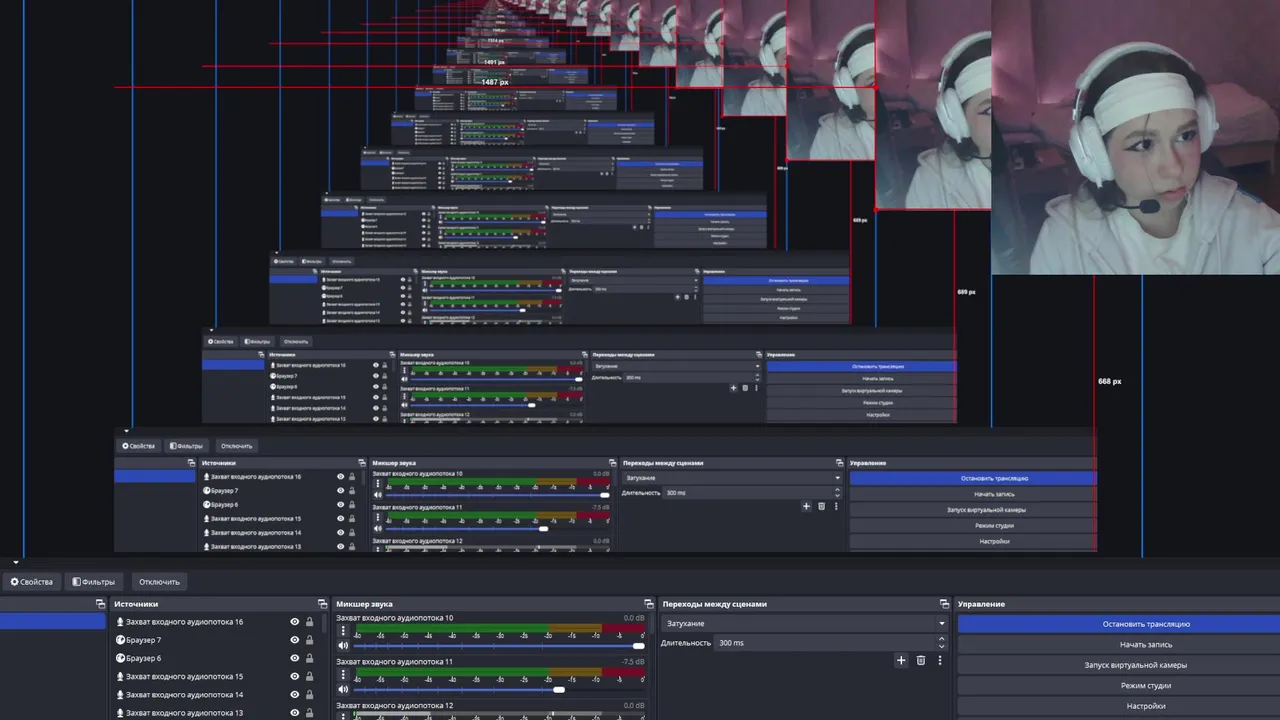
Task: Click the globe icon beside Браузер 7
Action: [x=121, y=640]
